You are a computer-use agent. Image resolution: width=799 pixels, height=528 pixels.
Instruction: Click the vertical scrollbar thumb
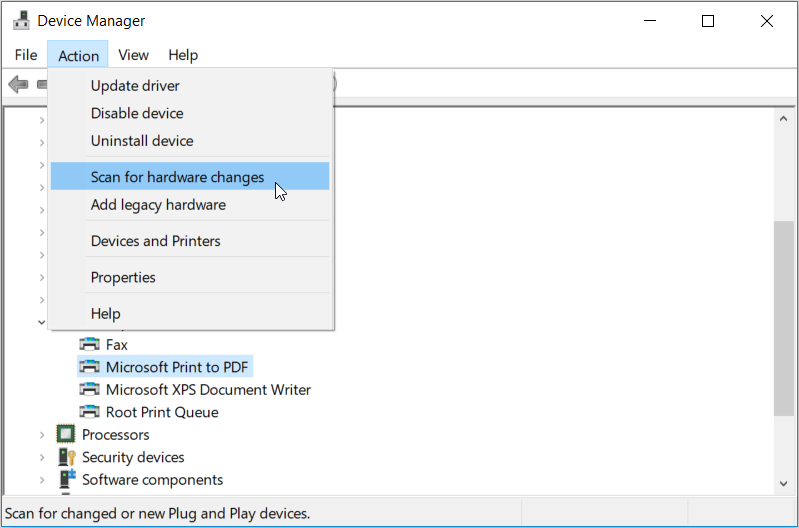click(783, 318)
